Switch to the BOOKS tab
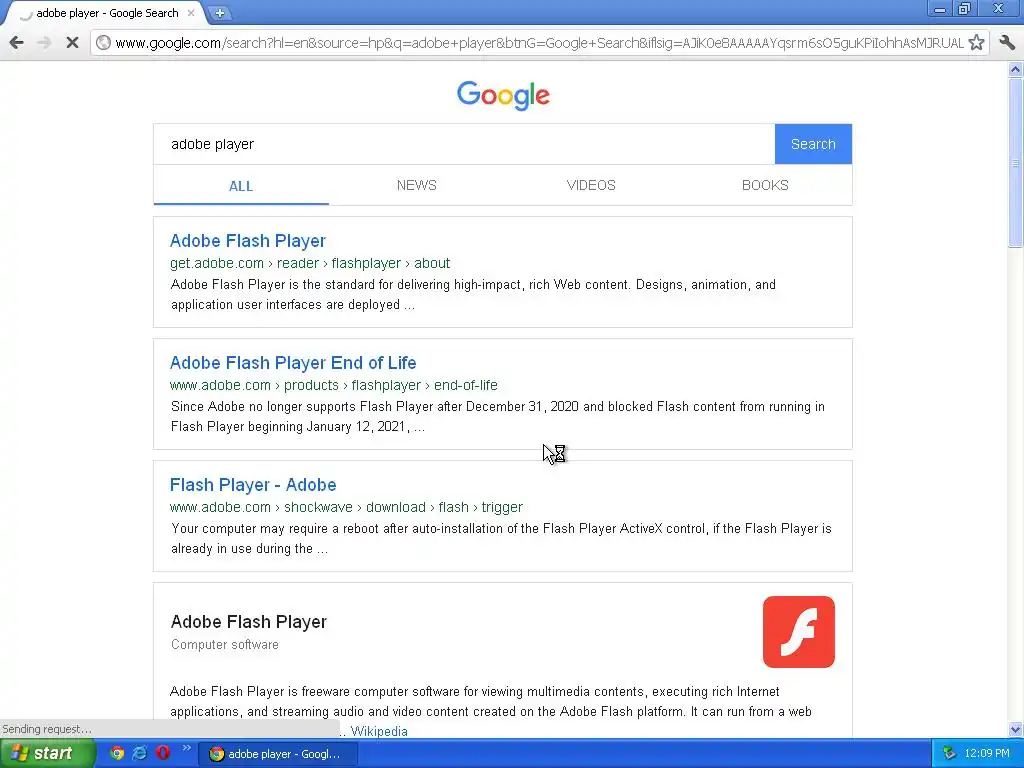 (765, 185)
